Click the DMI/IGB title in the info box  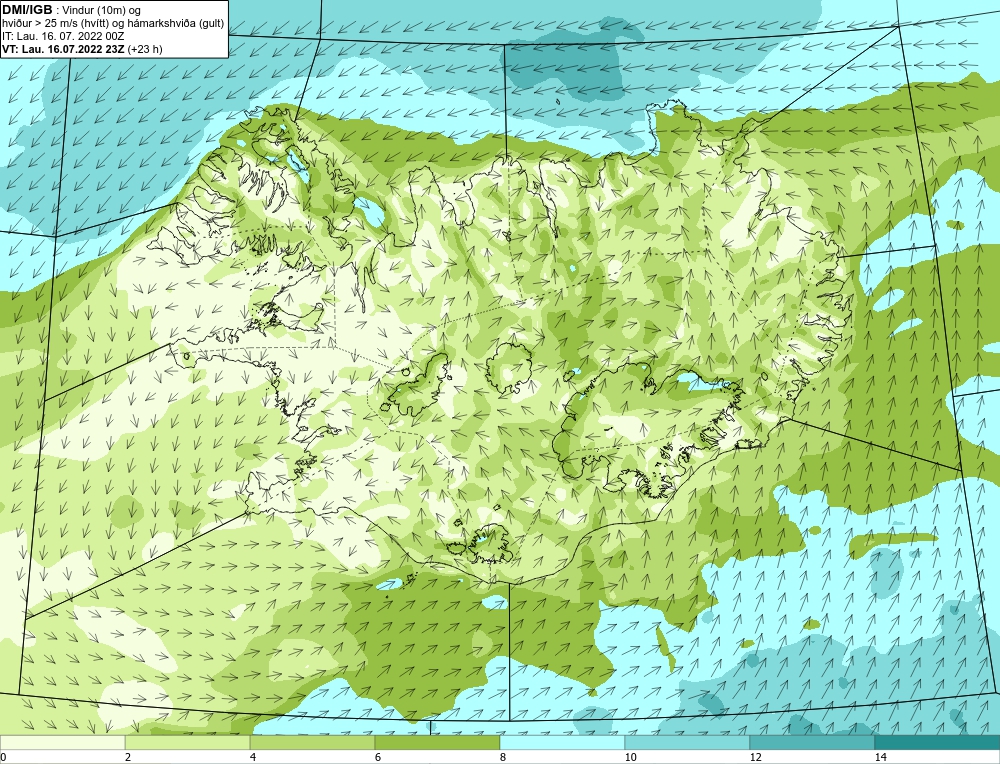(27, 10)
